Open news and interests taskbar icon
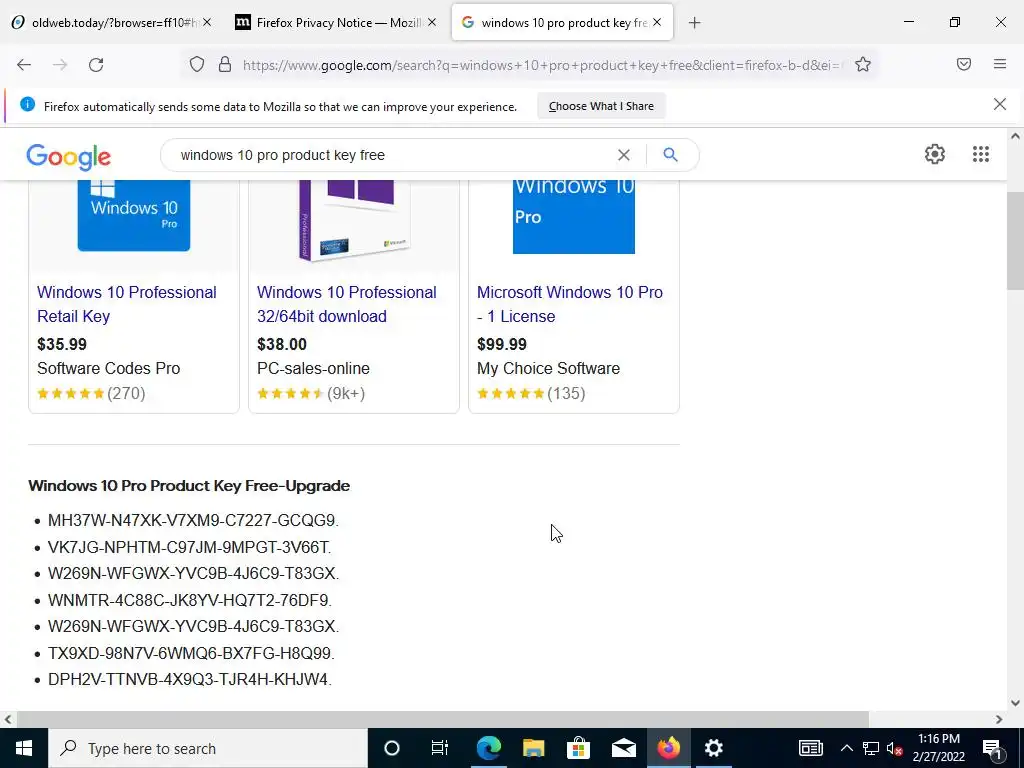Screen dimensions: 1024x768 810,748
